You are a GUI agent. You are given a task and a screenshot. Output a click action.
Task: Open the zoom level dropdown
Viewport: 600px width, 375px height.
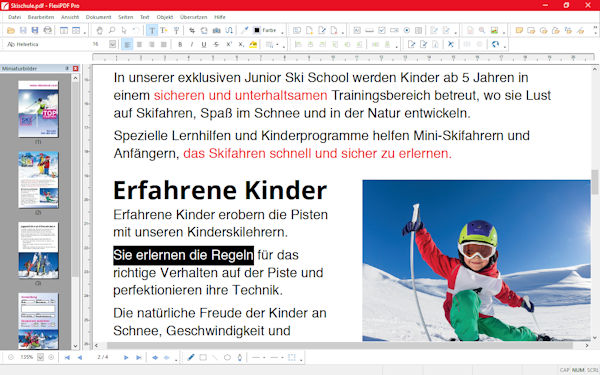click(x=40, y=357)
